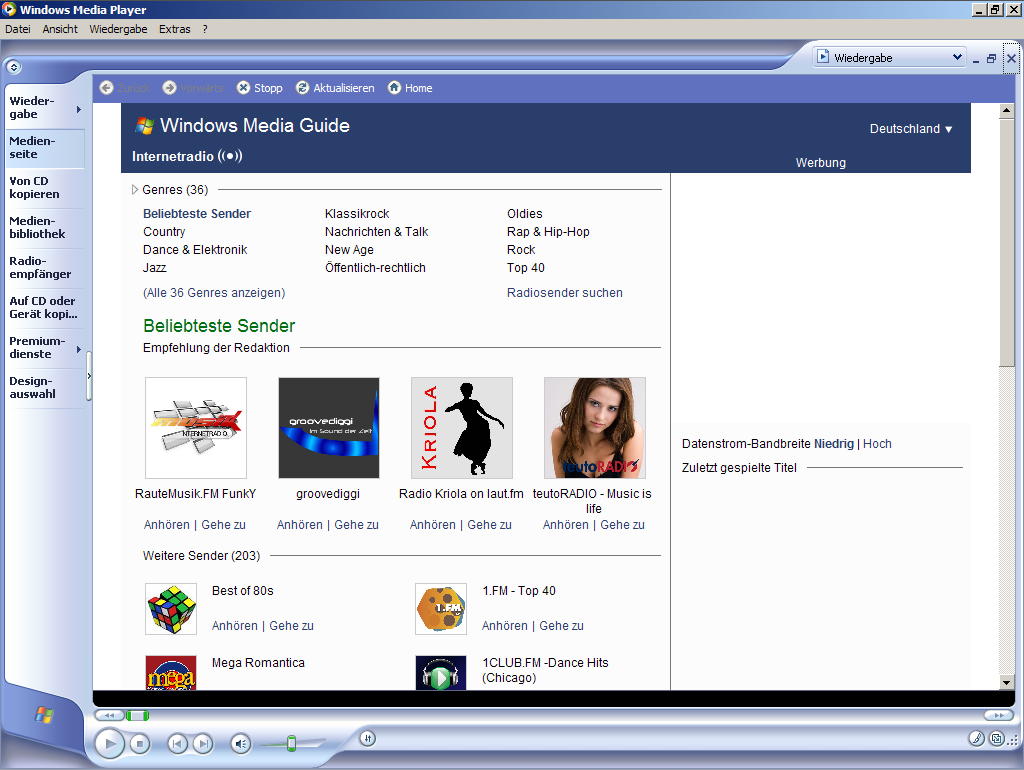The width and height of the screenshot is (1024, 770).
Task: Set stream bandwidth to Niedrig
Action: (834, 444)
